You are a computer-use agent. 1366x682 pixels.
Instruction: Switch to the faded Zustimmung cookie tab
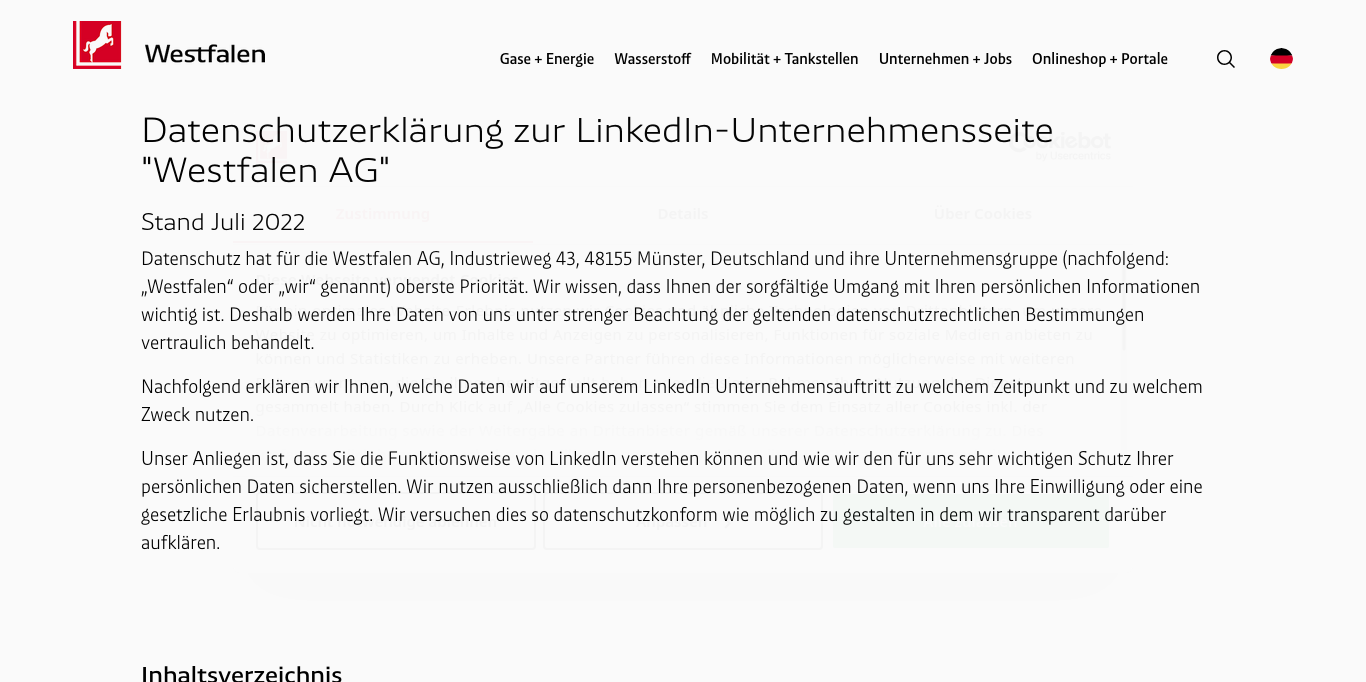pos(382,214)
